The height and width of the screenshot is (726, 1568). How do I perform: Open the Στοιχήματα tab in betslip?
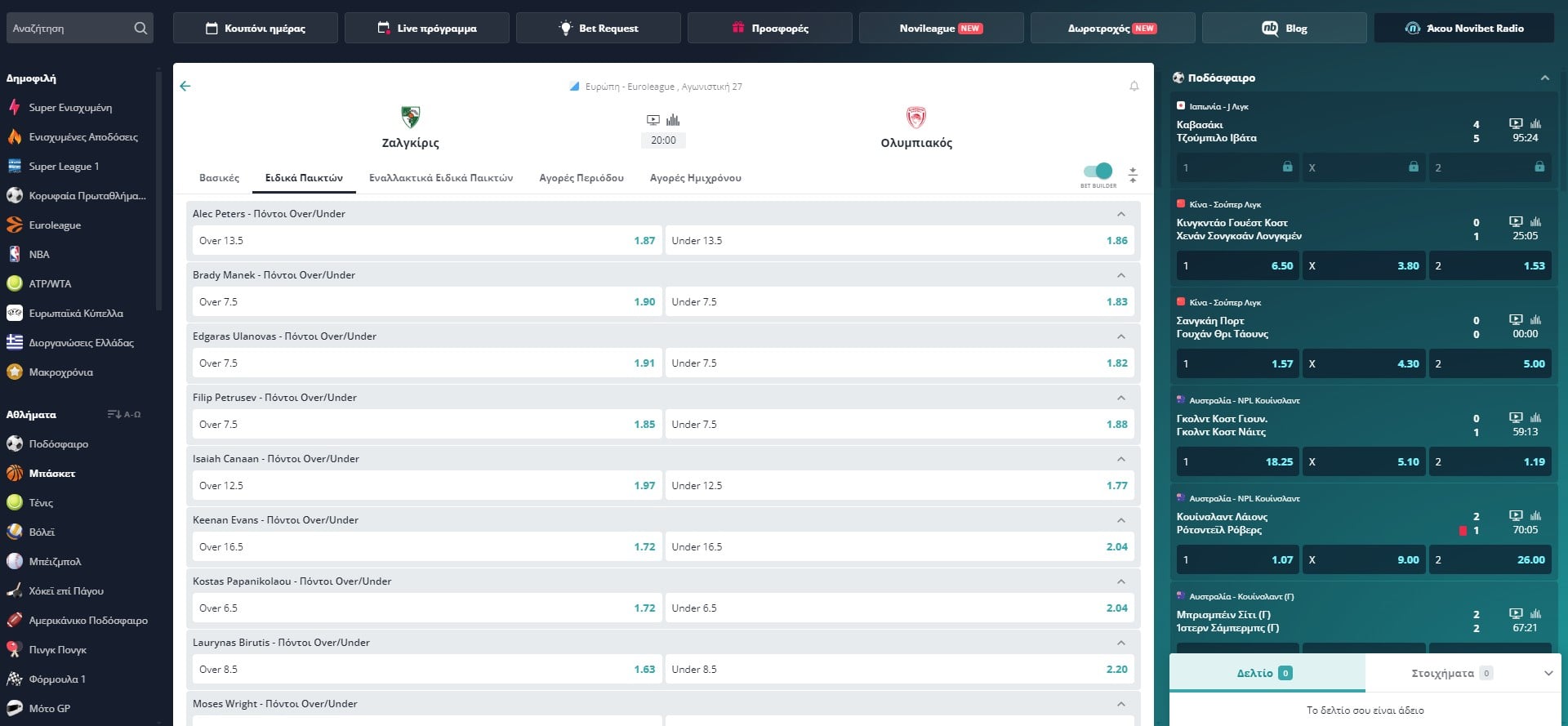tap(1442, 674)
